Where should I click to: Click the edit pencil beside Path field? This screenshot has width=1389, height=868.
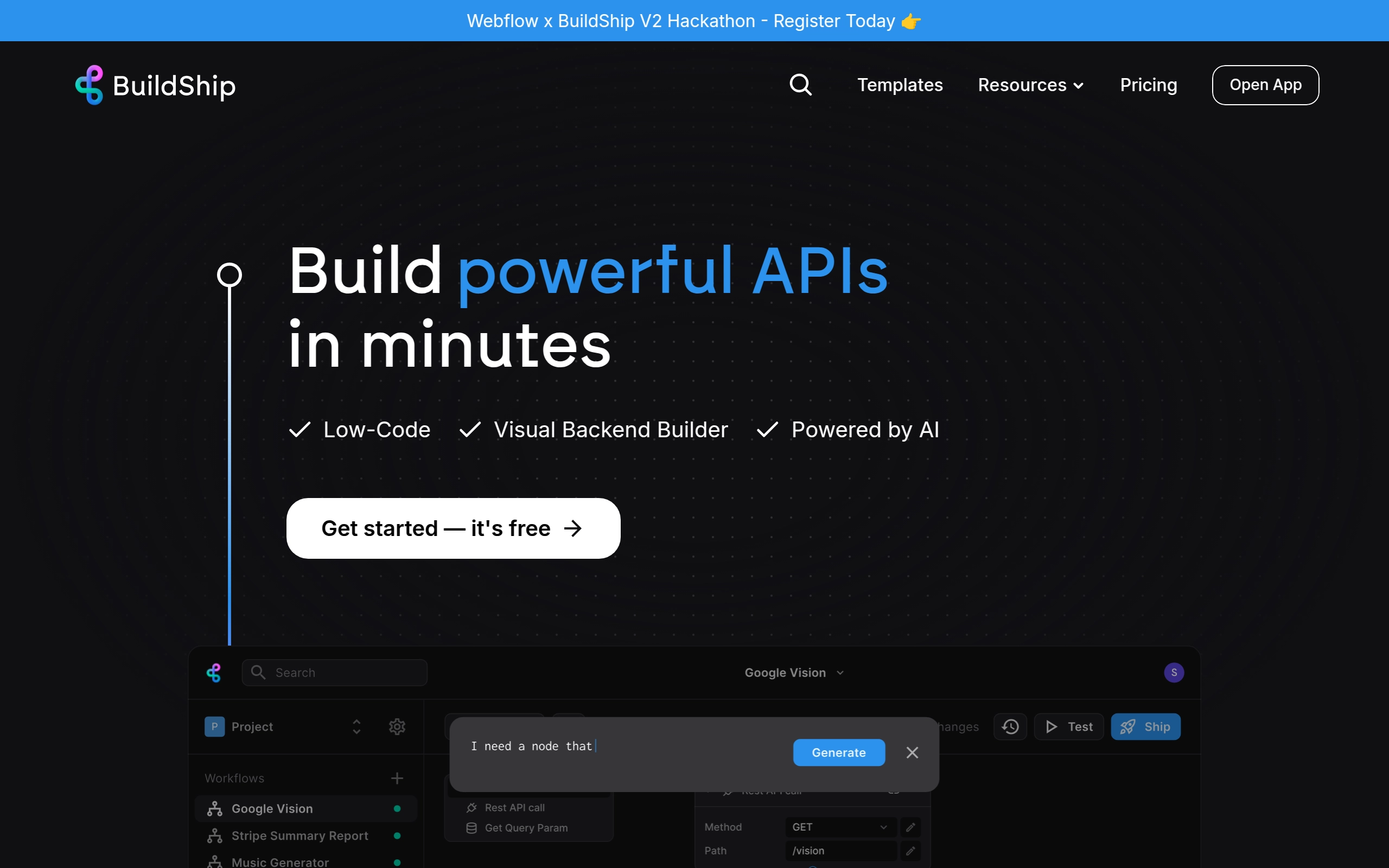click(x=910, y=851)
